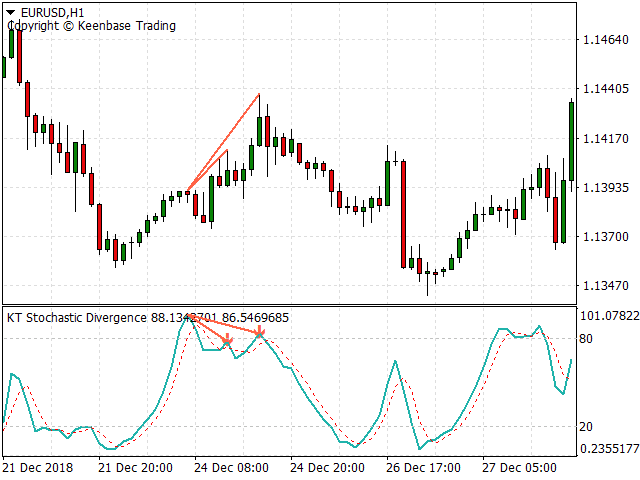Click the KT Stochastic Divergence indicator label
The image size is (640, 480).
(x=77, y=318)
